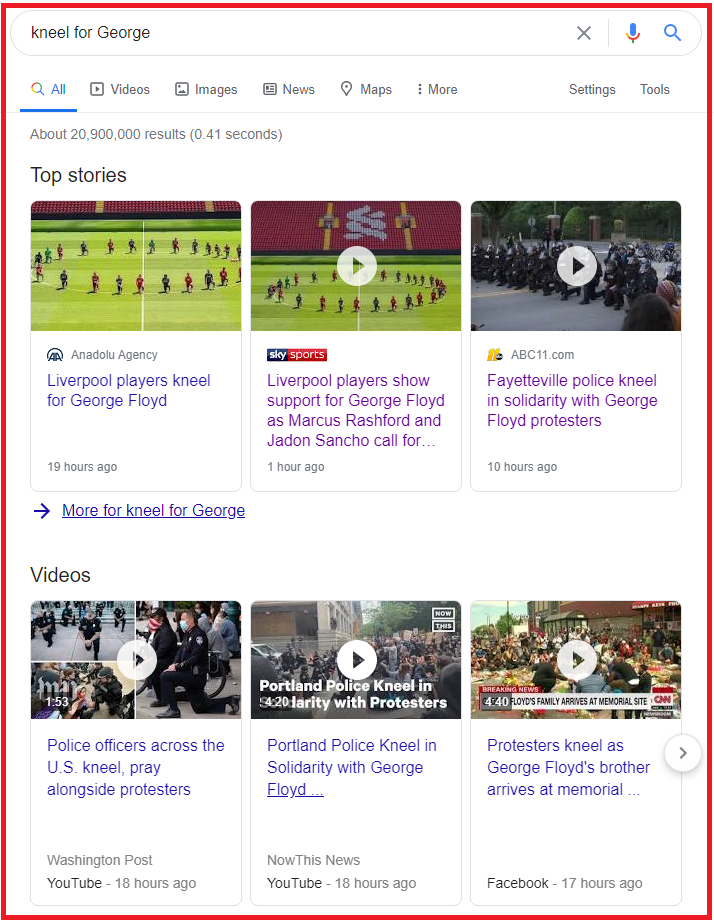The width and height of the screenshot is (714, 924).
Task: Play the ABC11 Fayetteville police video
Action: point(576,266)
